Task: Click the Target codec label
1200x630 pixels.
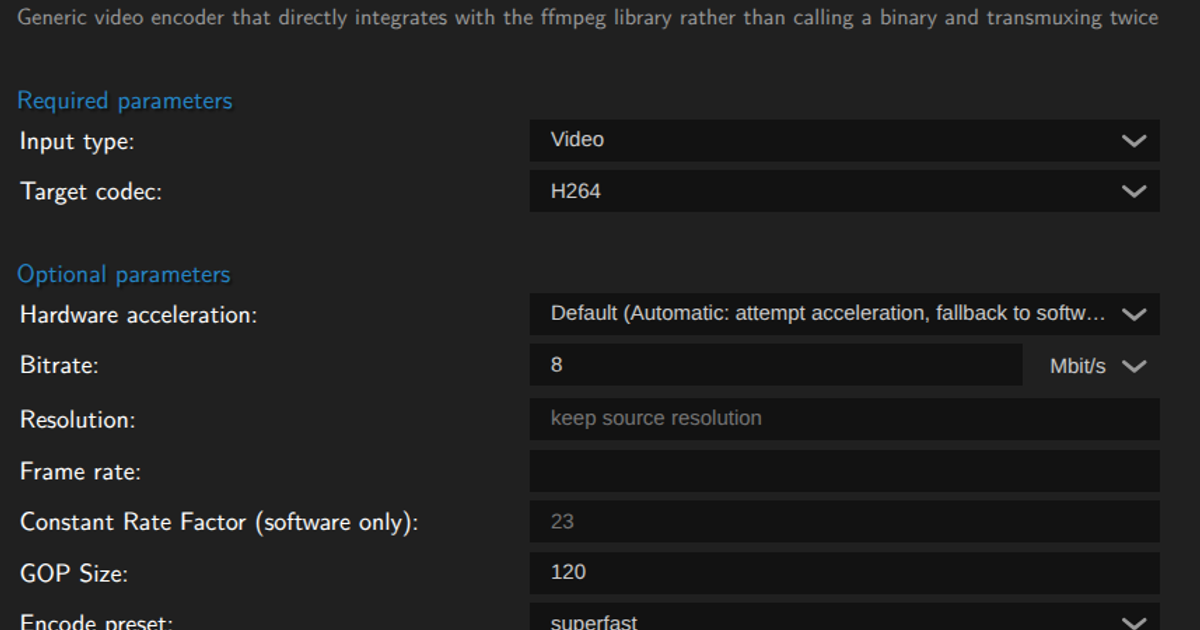Action: tap(91, 192)
